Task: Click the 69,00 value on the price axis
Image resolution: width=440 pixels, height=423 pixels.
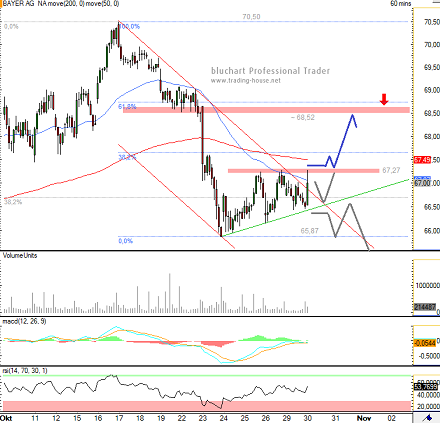Action: click(432, 90)
